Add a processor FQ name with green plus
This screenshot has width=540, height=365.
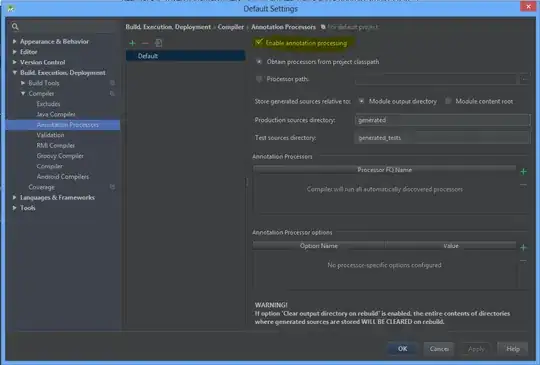click(x=523, y=171)
